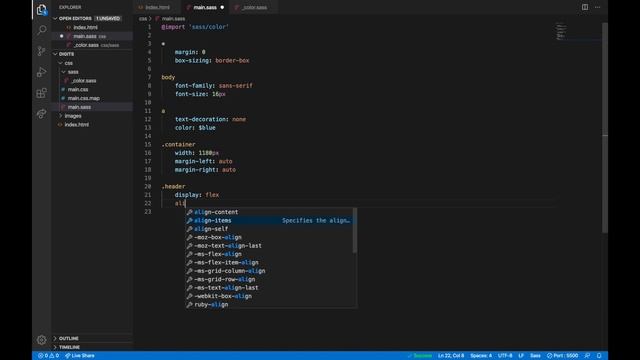
Task: Open Source Control view
Action: (42, 51)
